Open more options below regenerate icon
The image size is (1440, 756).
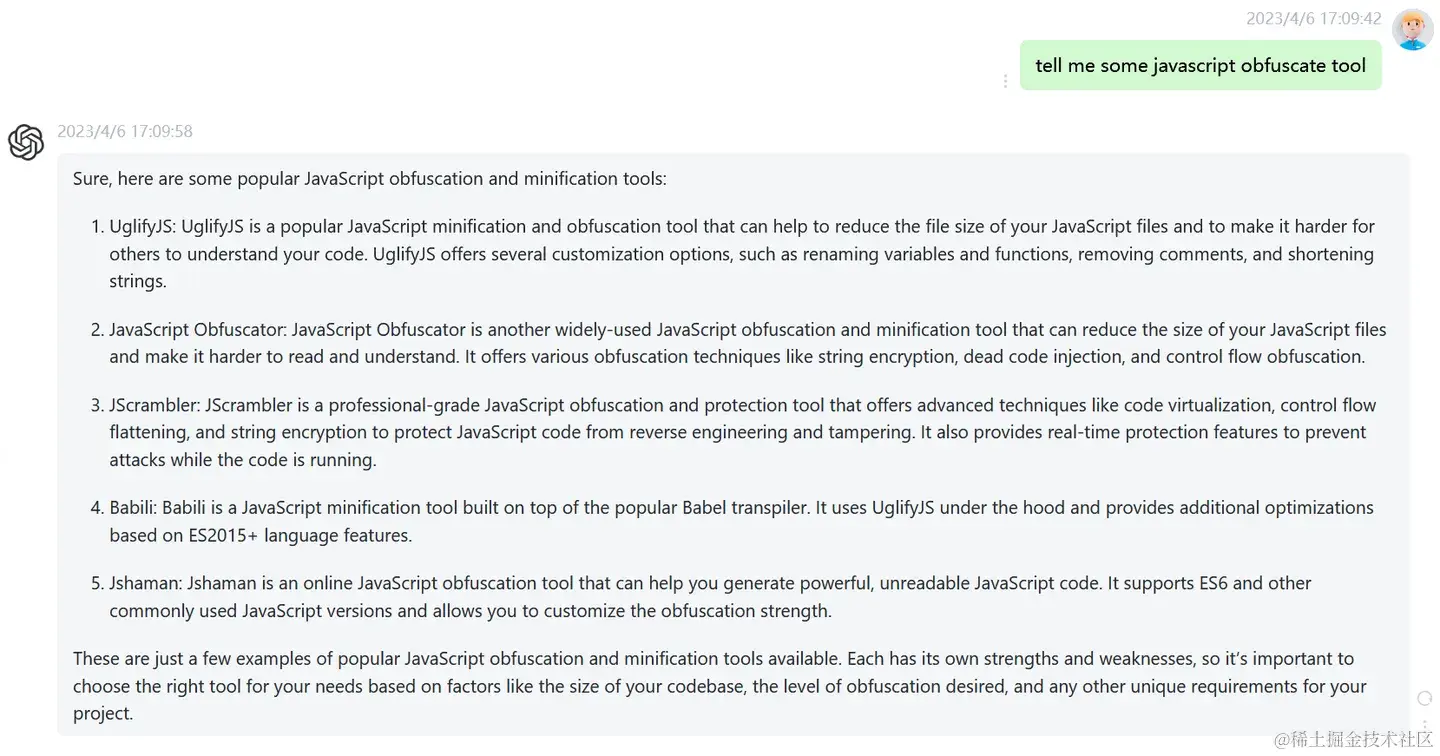(1425, 724)
